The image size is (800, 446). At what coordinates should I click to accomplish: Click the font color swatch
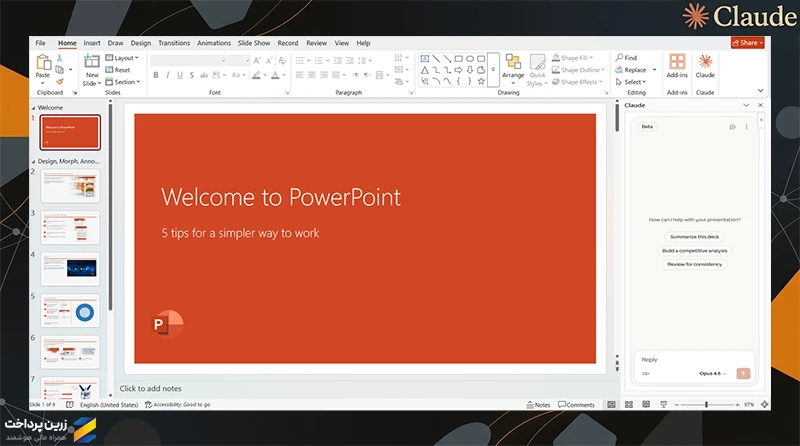(275, 75)
